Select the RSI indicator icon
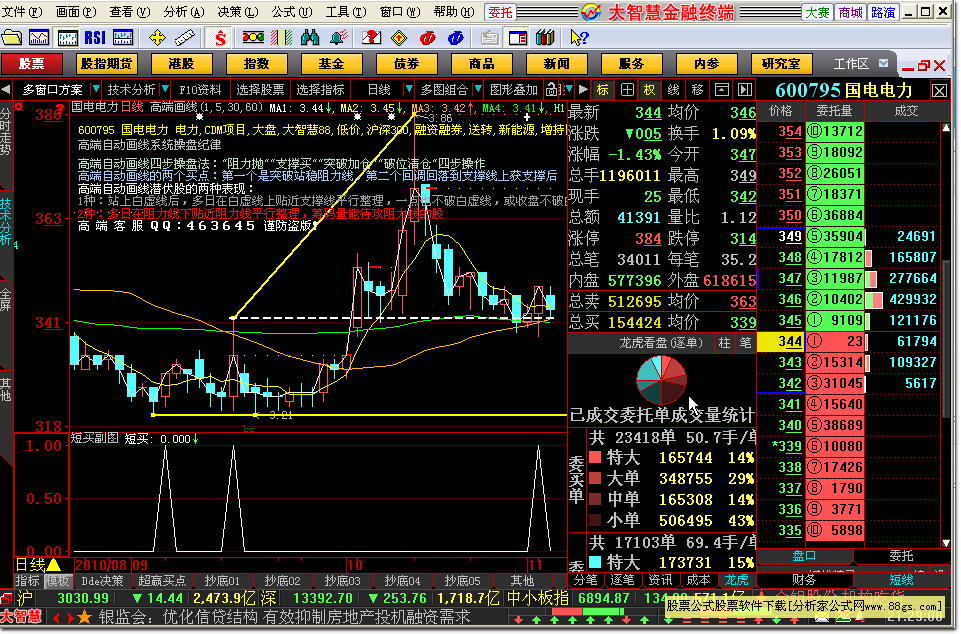The width and height of the screenshot is (961, 634). point(95,38)
